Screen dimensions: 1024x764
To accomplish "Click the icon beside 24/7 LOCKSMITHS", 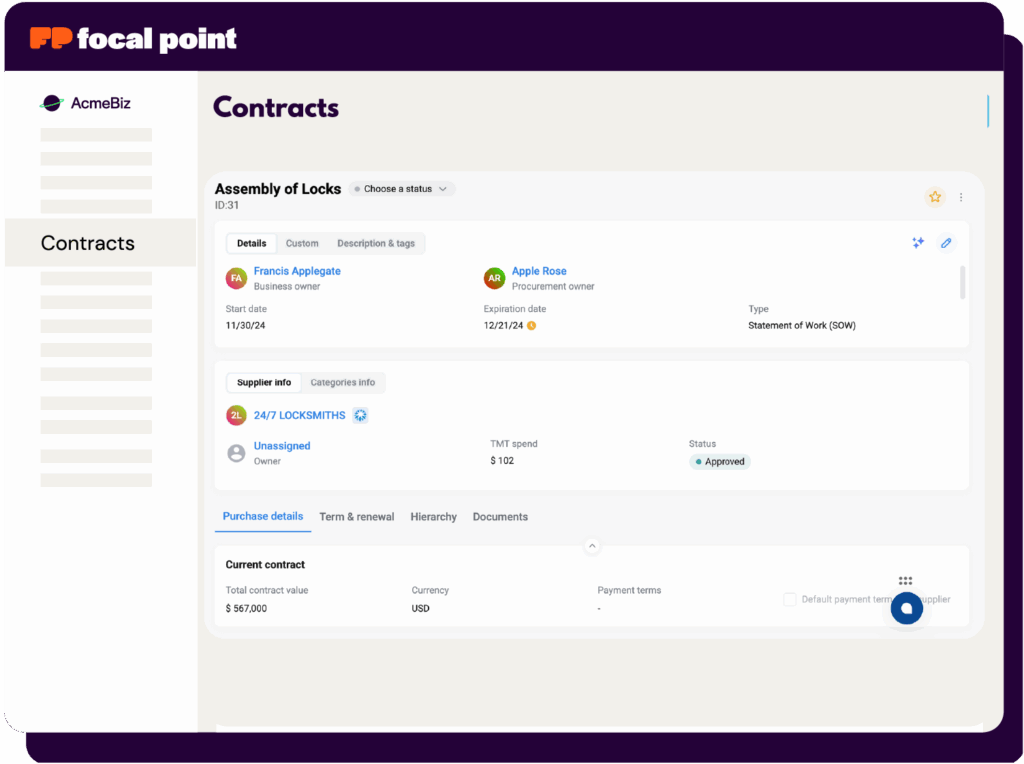I will click(361, 415).
